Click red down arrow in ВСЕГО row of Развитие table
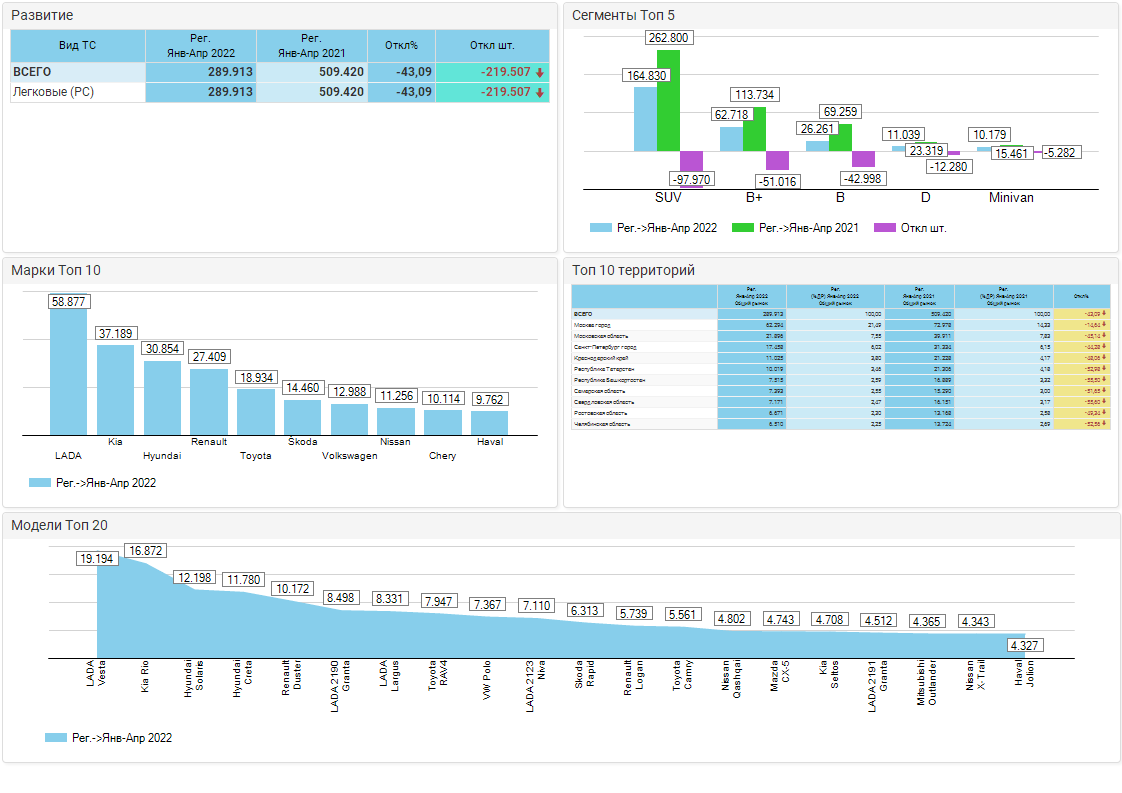The width and height of the screenshot is (1122, 793). click(x=540, y=73)
